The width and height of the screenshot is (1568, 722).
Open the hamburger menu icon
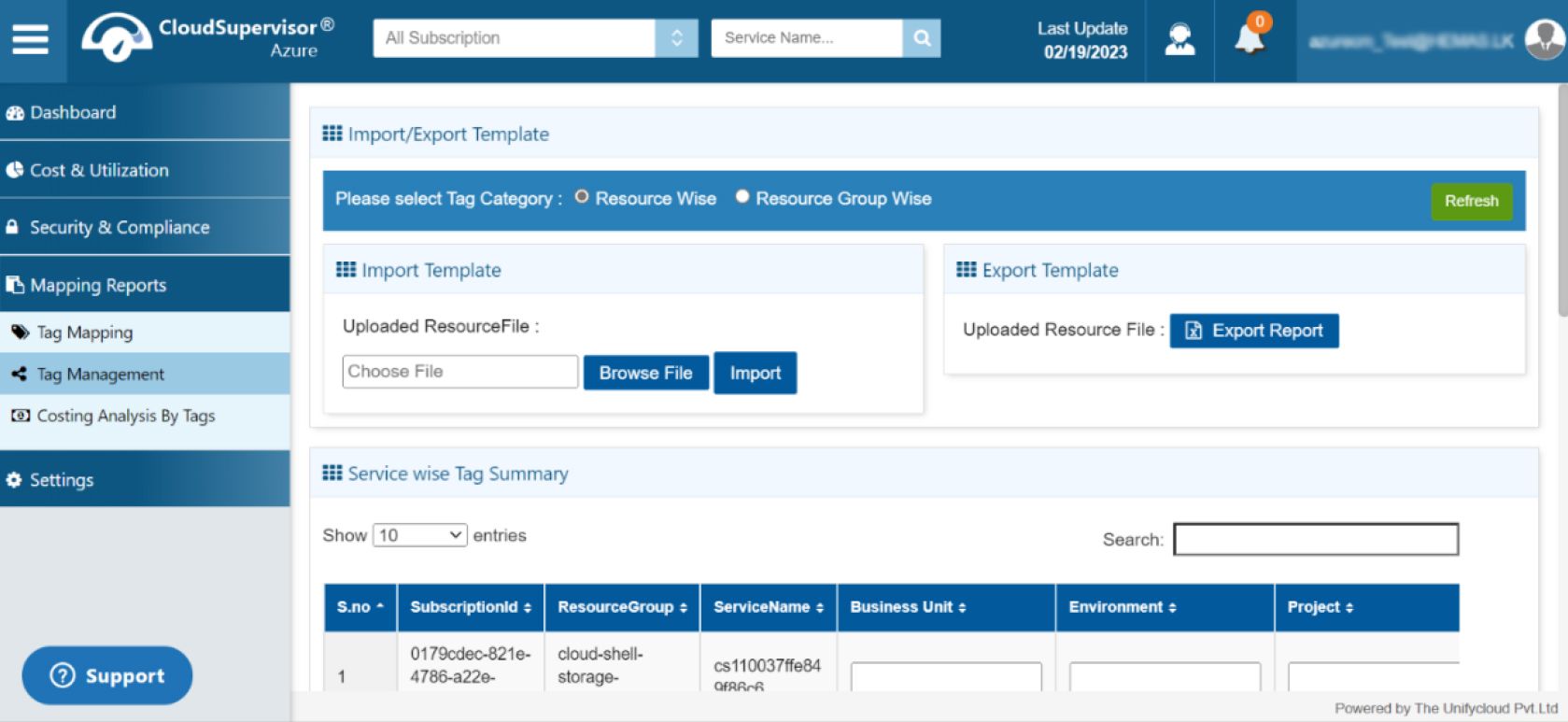pos(30,39)
